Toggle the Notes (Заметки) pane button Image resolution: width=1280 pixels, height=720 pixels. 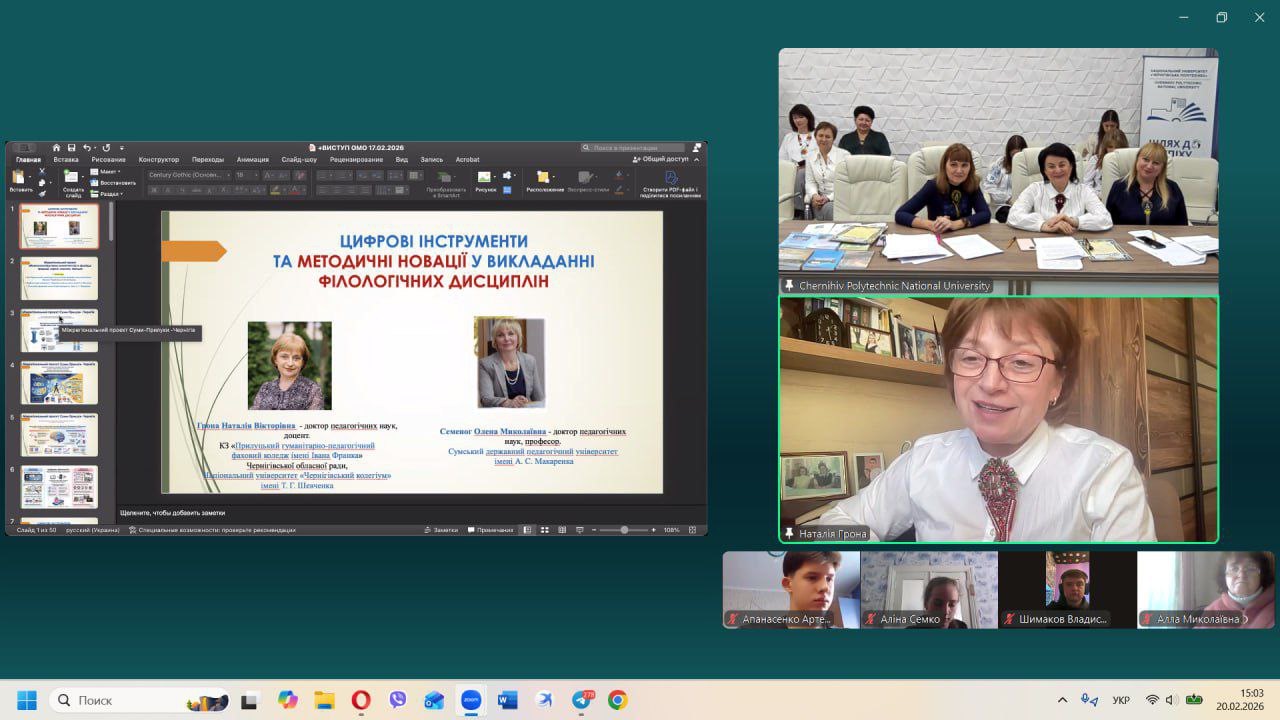pos(441,530)
